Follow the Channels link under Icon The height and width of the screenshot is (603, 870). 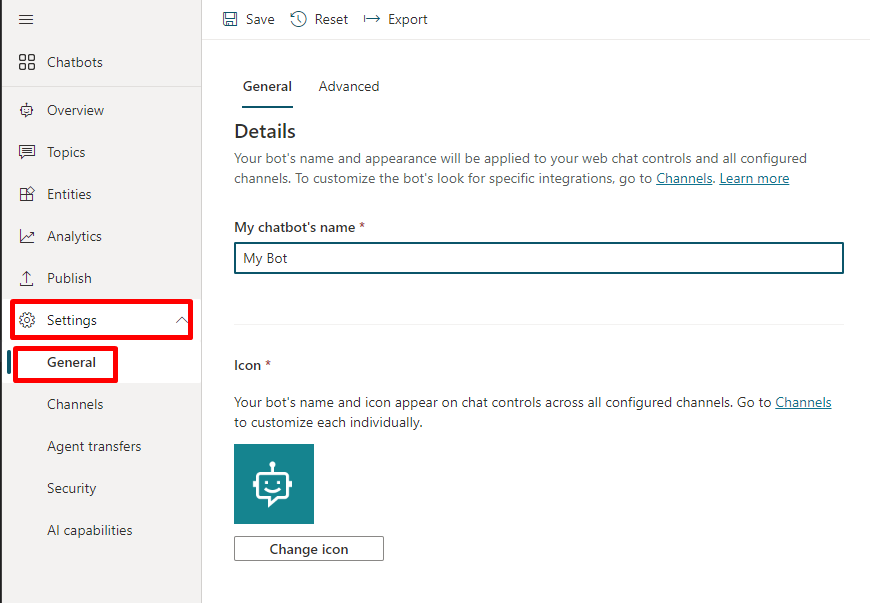[803, 402]
